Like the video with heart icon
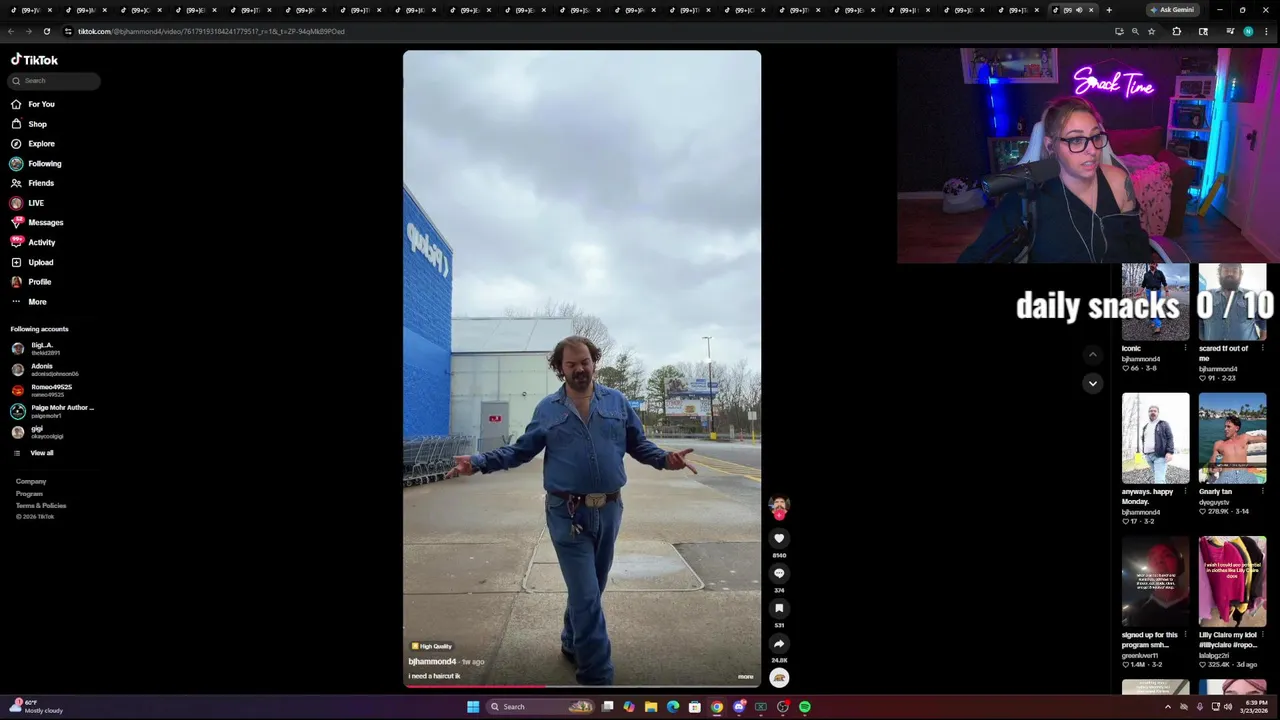1280x720 pixels. coord(779,538)
